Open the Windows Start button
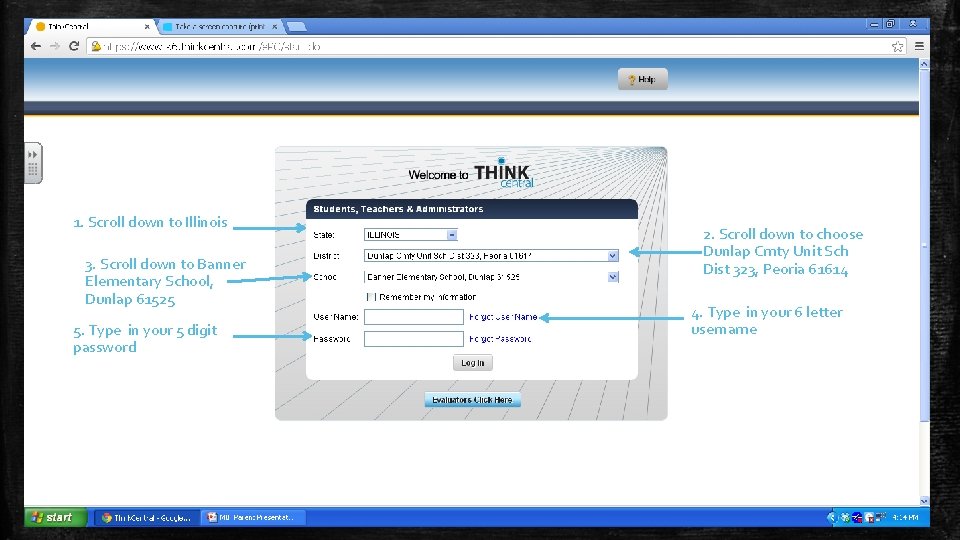 pos(55,517)
